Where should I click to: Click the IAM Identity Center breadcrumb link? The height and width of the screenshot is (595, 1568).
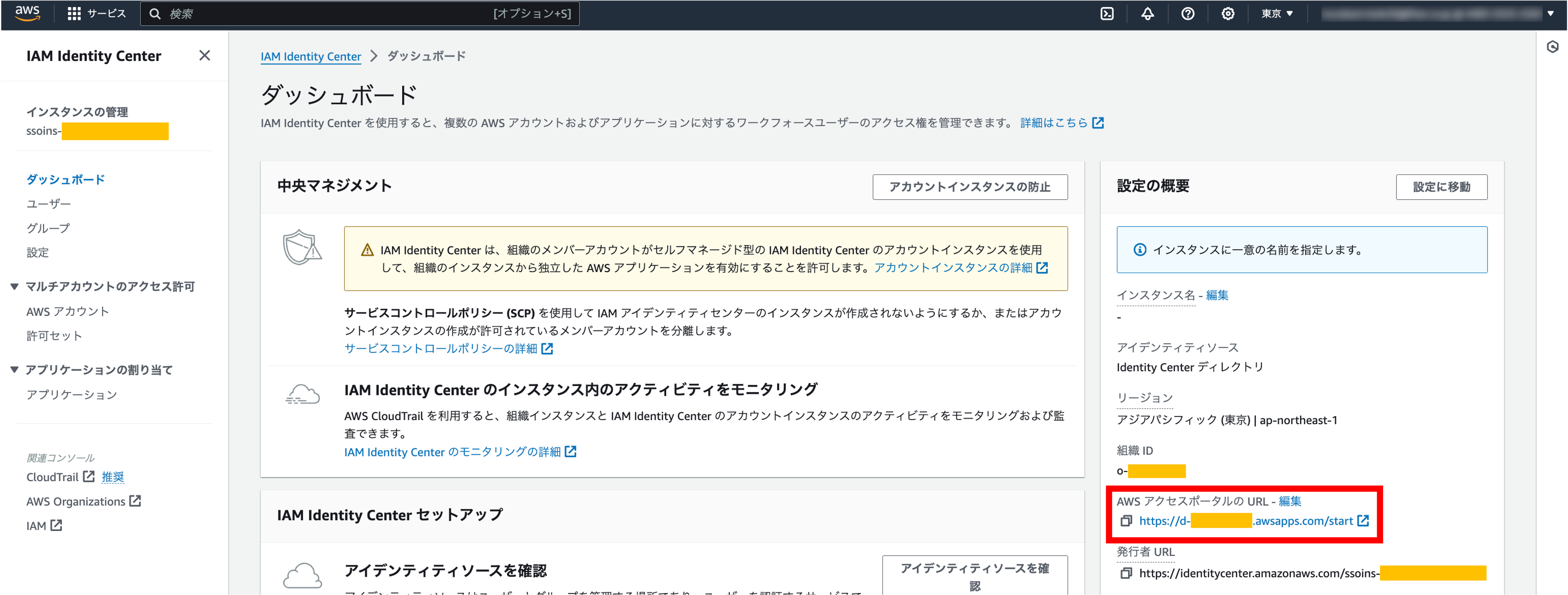[310, 56]
